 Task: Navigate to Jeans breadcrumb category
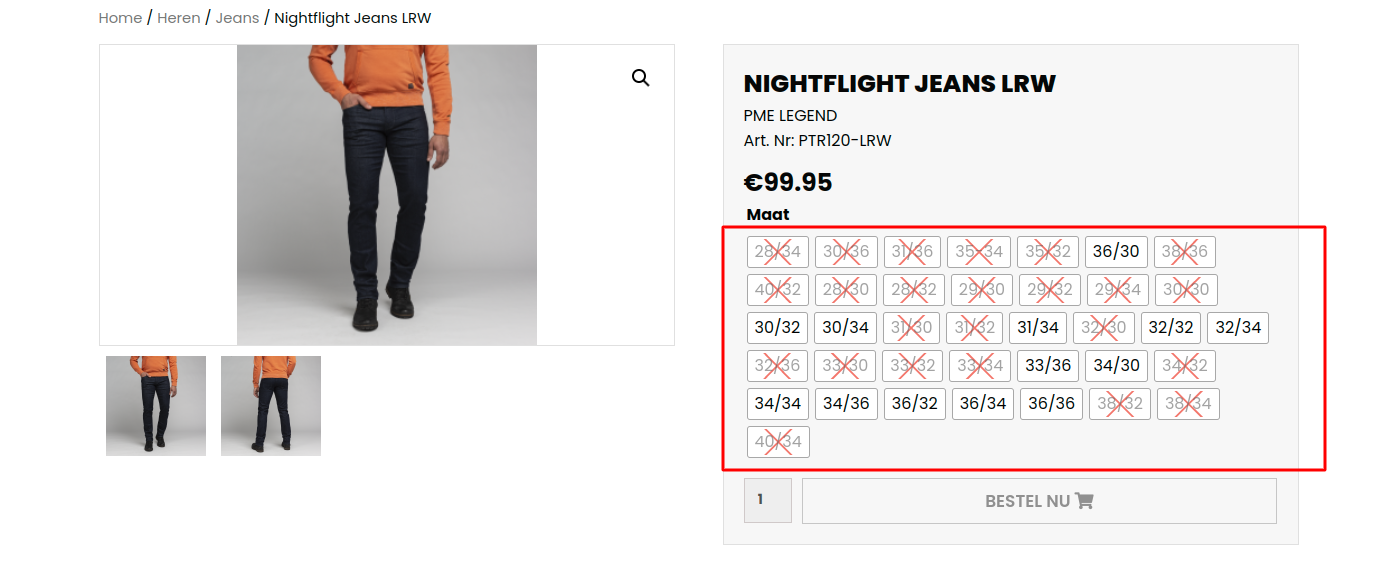click(237, 18)
